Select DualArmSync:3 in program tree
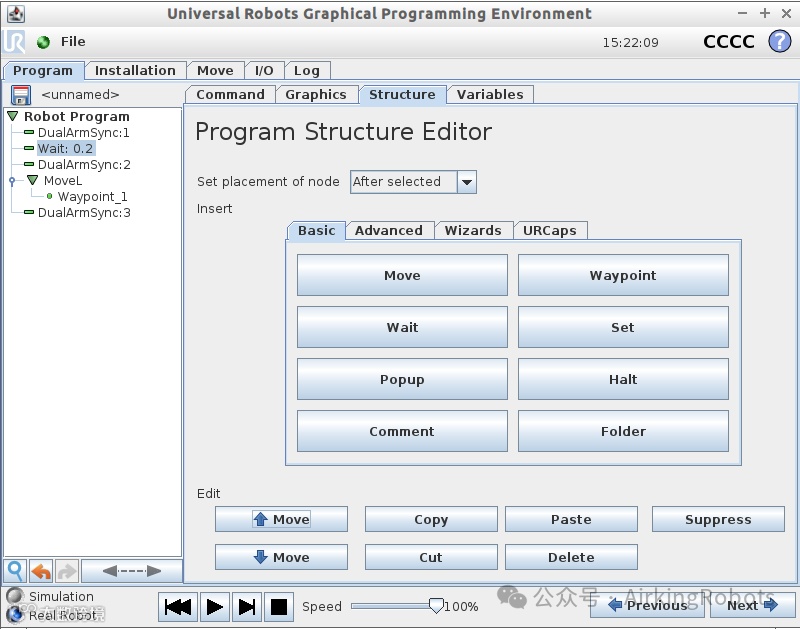Viewport: 800px width, 629px height. point(84,212)
